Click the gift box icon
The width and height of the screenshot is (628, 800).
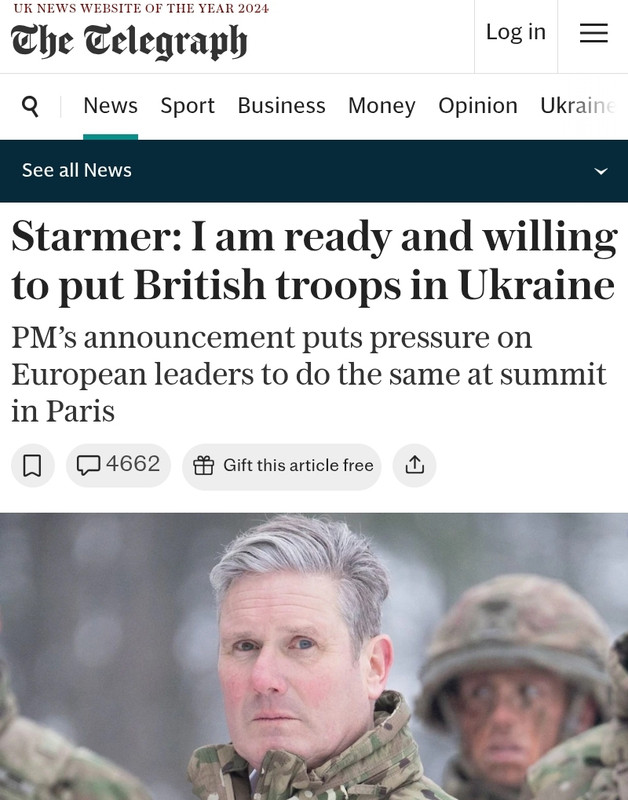(204, 465)
